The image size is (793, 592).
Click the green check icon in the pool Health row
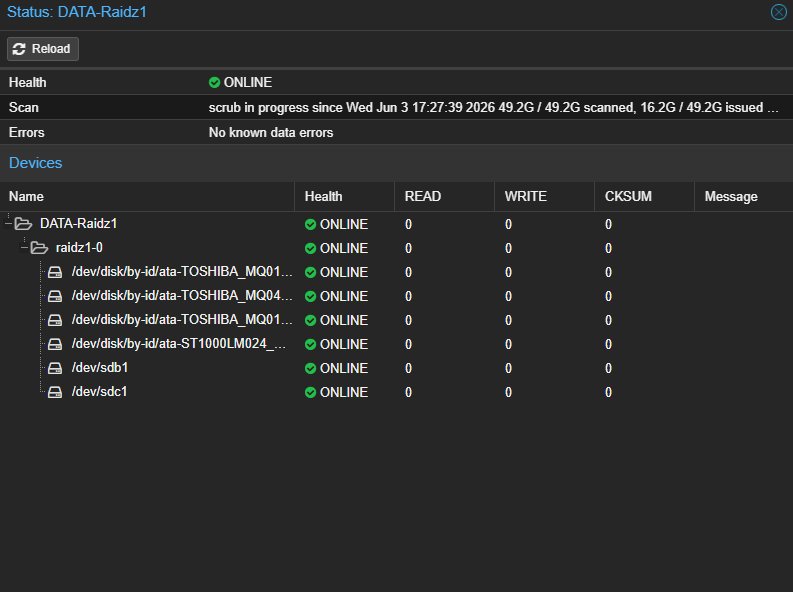pyautogui.click(x=214, y=82)
